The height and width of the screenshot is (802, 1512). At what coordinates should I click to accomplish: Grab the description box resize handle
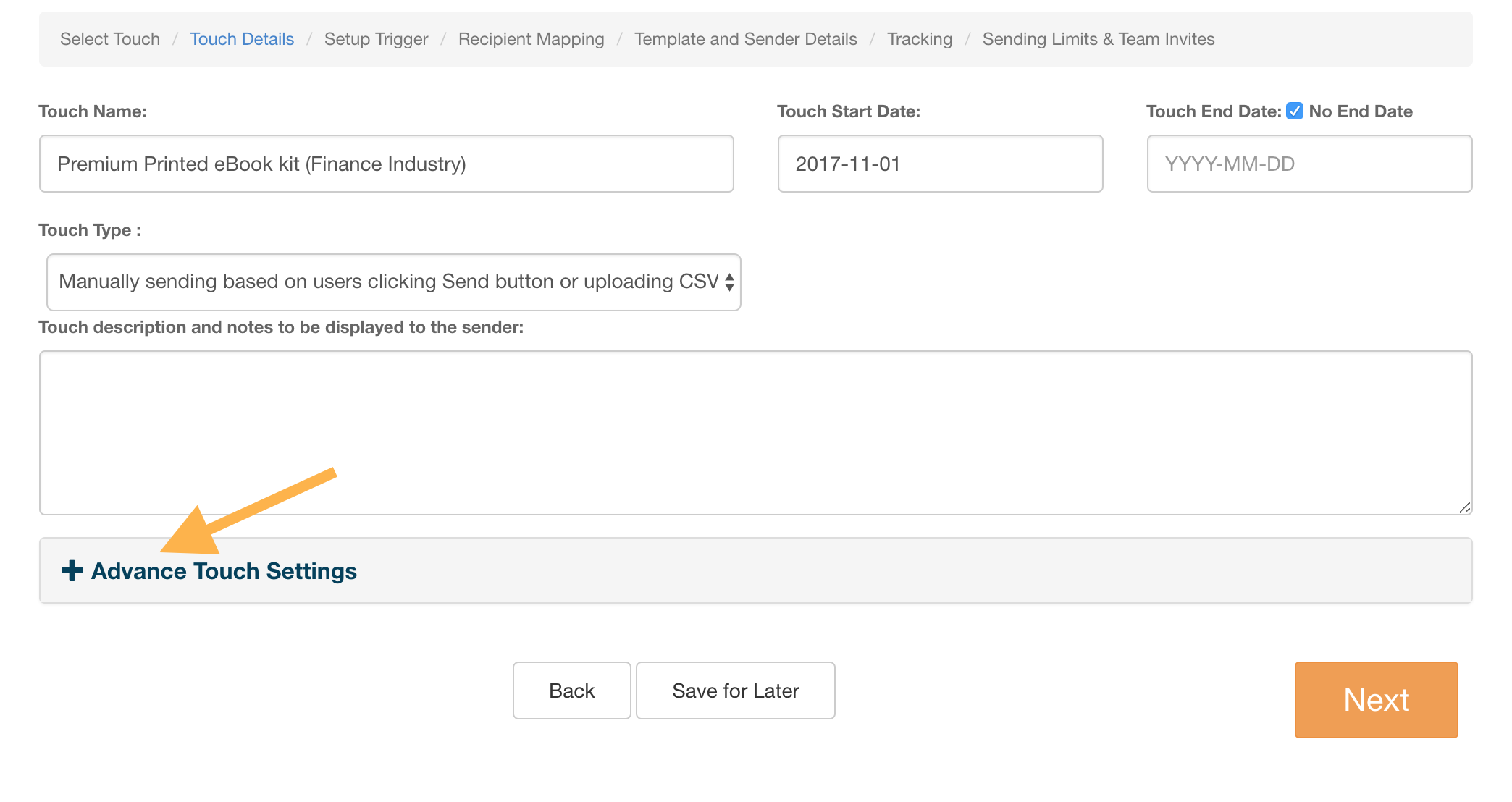tap(1464, 507)
